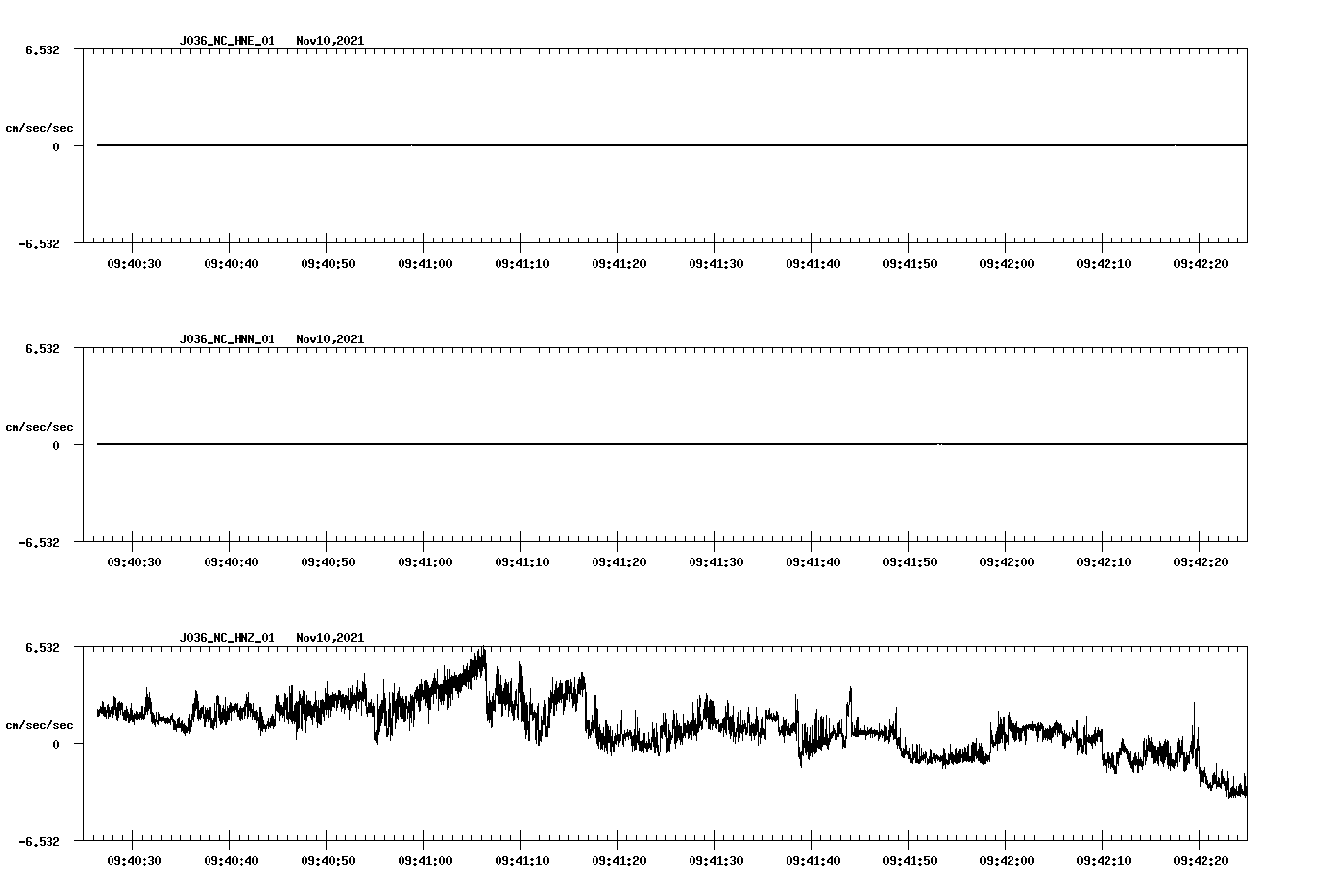
Task: Click Nov10,2021 date on HNN plot
Action: tap(330, 339)
